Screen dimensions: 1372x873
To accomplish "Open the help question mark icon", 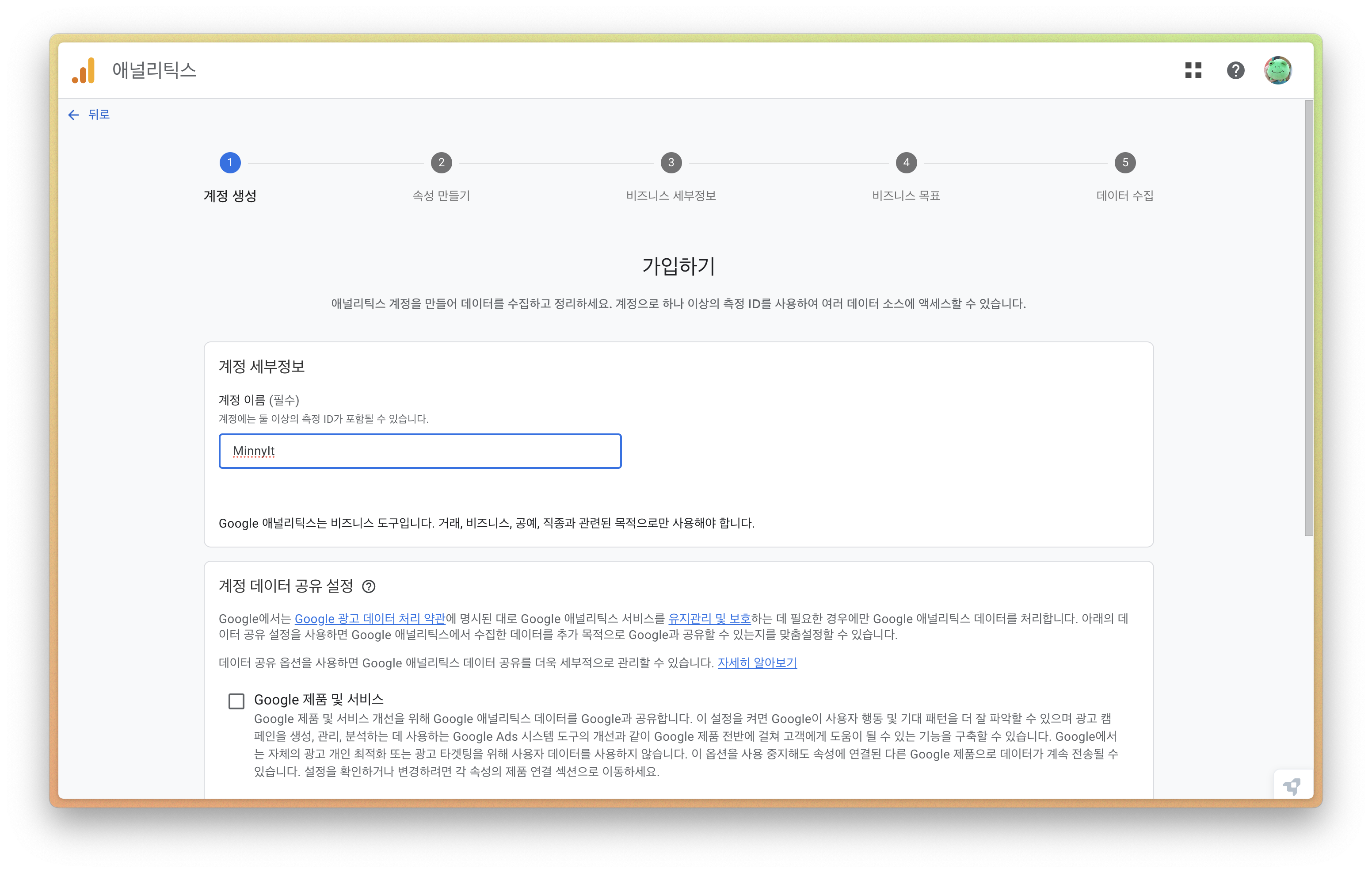I will tap(1235, 70).
